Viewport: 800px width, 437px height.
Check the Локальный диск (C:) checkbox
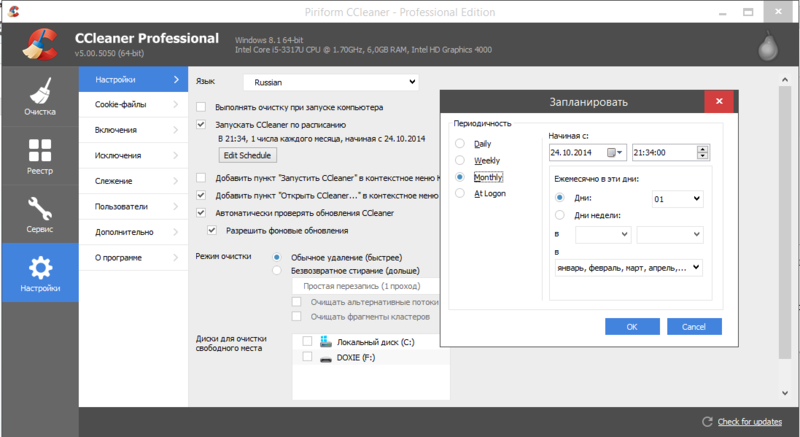pyautogui.click(x=307, y=341)
